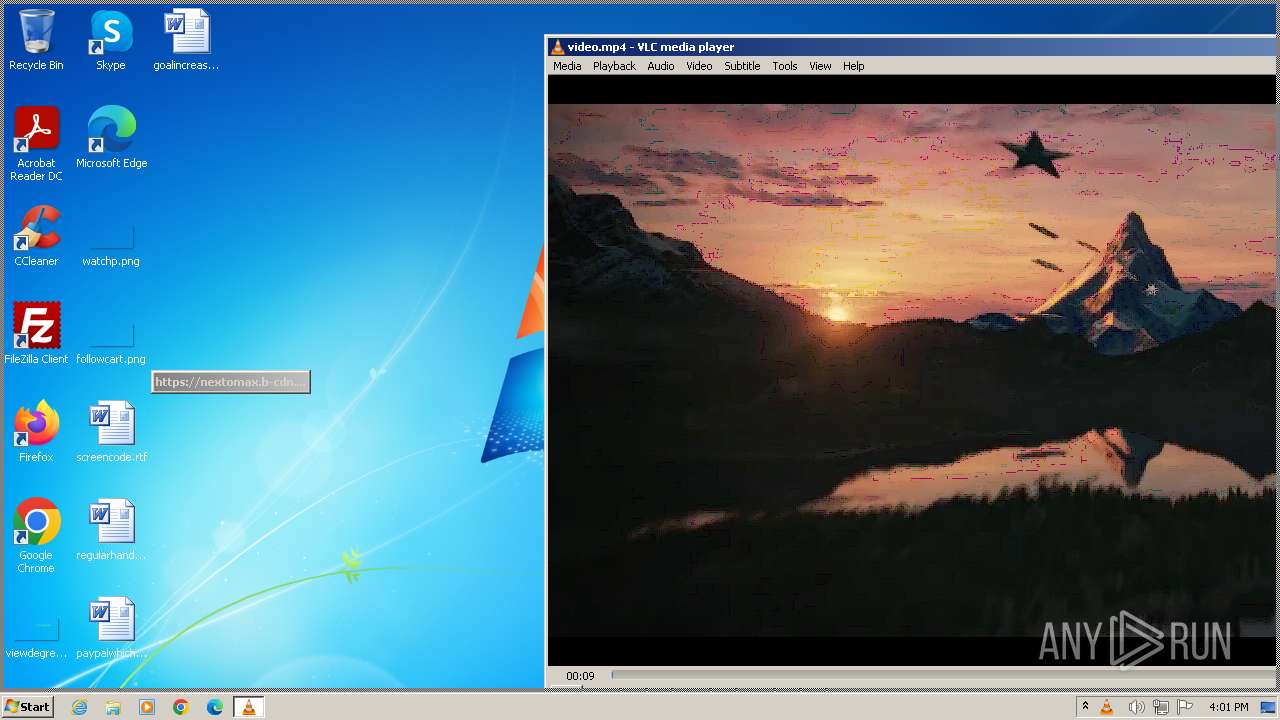Select the Microsoft Edge desktop shortcut
1280x720 pixels.
tap(111, 138)
